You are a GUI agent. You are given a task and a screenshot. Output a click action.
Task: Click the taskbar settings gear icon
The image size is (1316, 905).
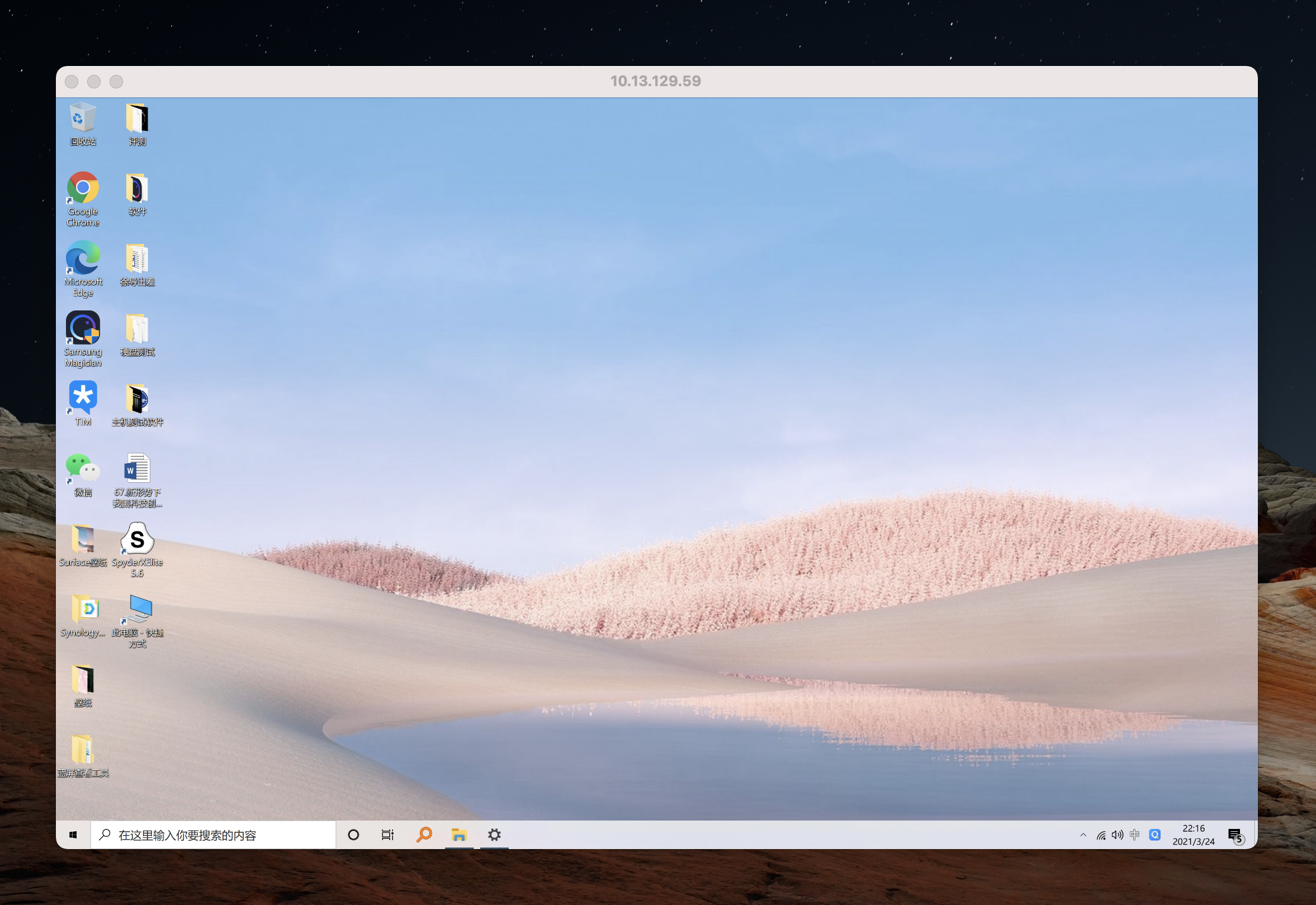click(495, 834)
